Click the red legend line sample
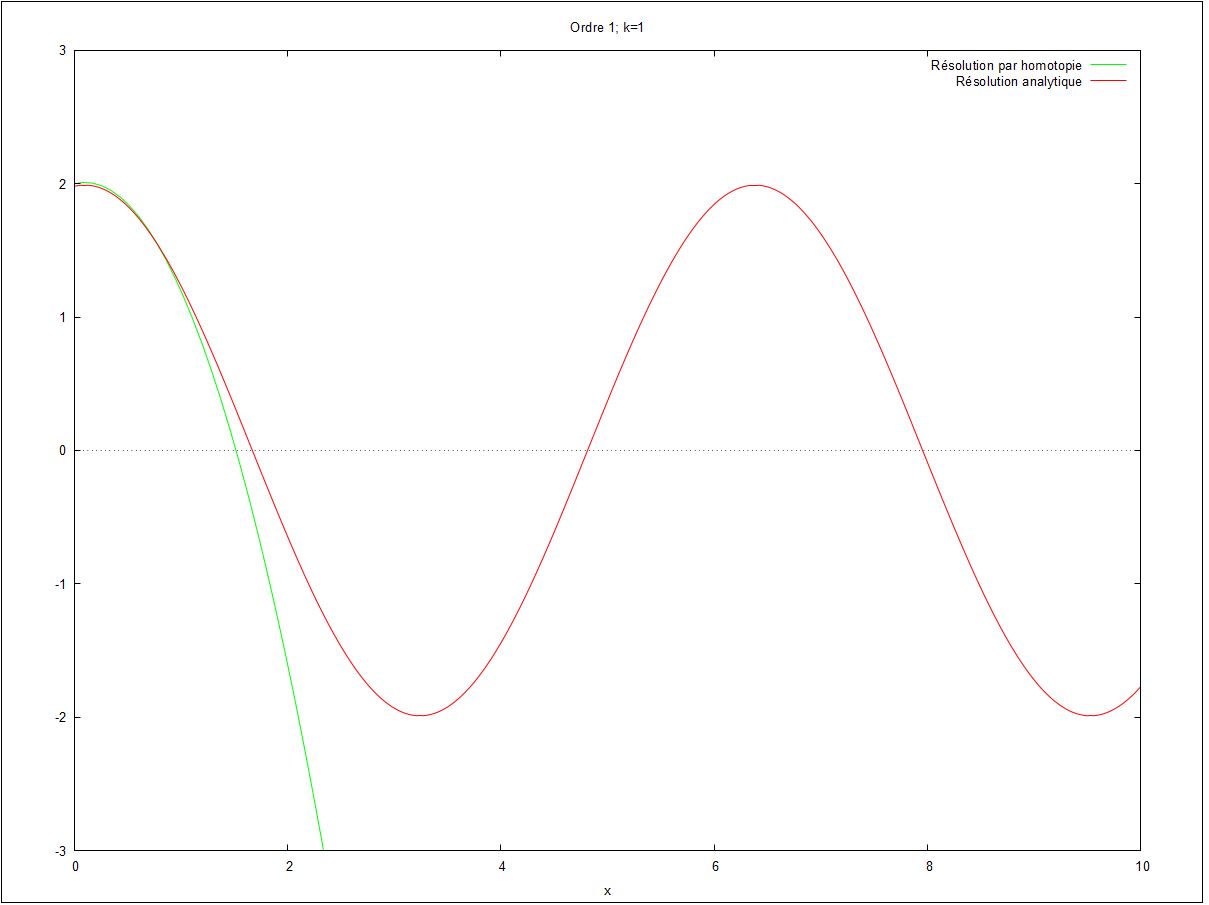Image resolution: width=1209 pixels, height=905 pixels. point(1109,82)
